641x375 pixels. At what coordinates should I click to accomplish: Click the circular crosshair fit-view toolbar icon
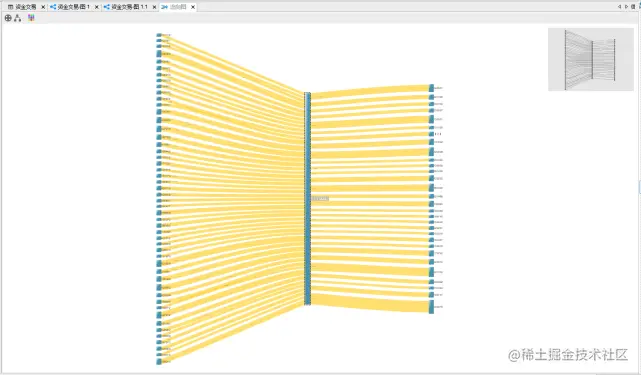click(x=8, y=18)
